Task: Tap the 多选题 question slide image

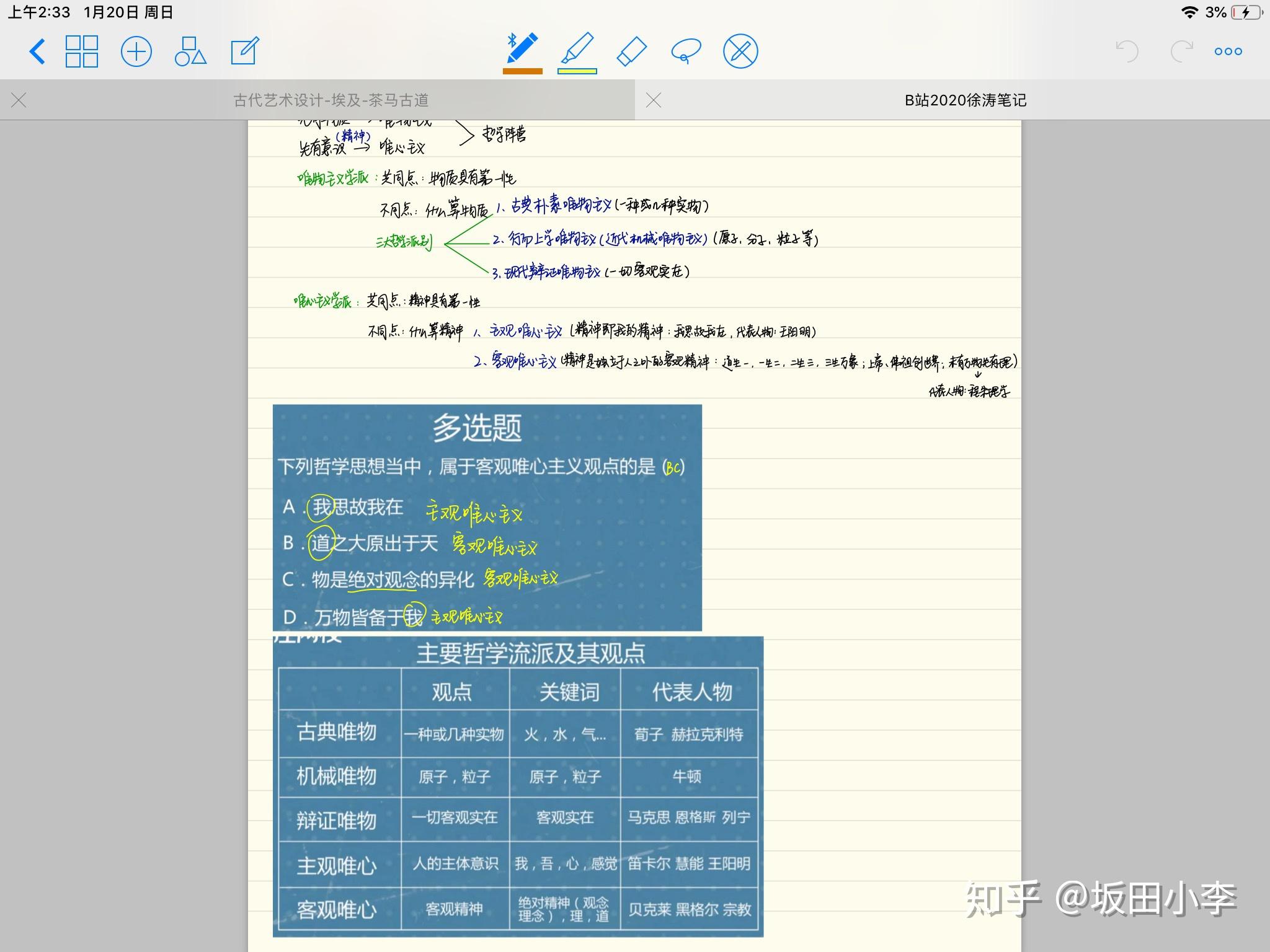Action: pos(487,518)
